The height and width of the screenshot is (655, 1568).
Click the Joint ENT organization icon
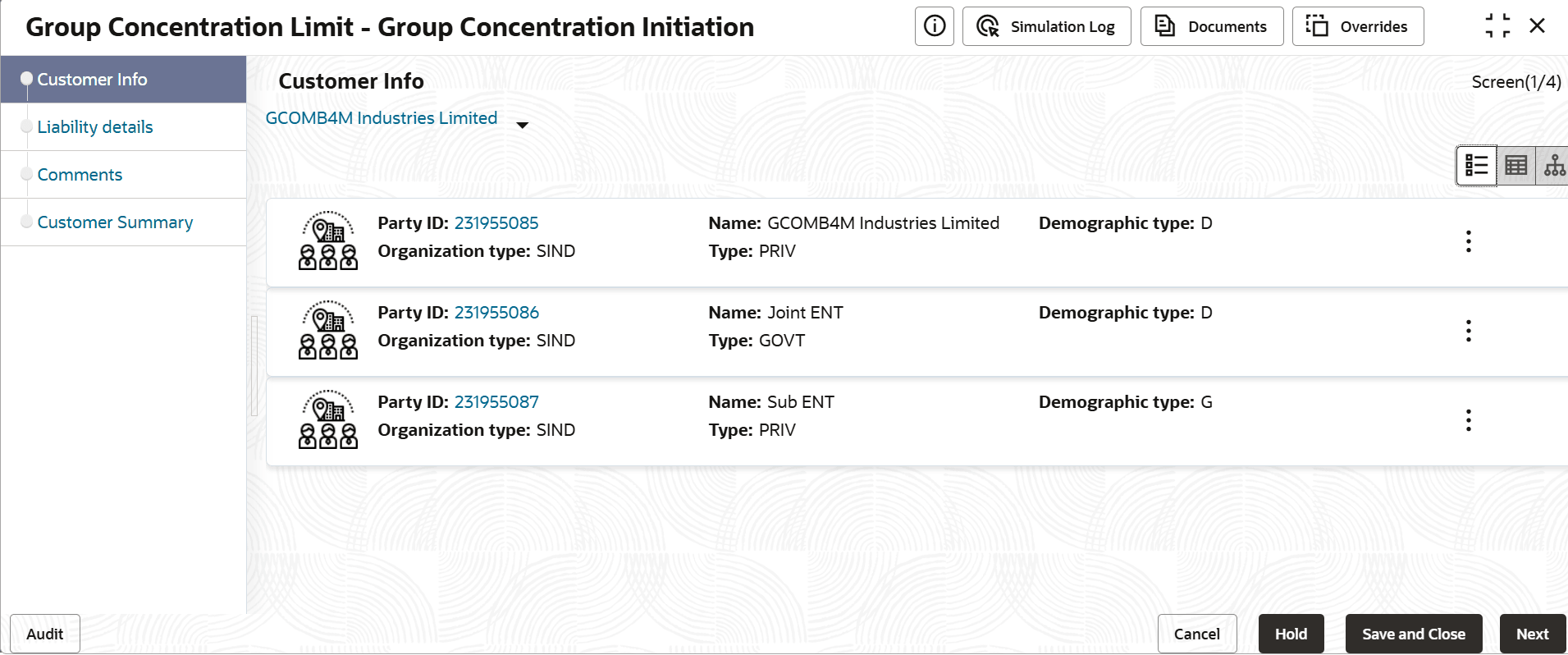click(328, 330)
